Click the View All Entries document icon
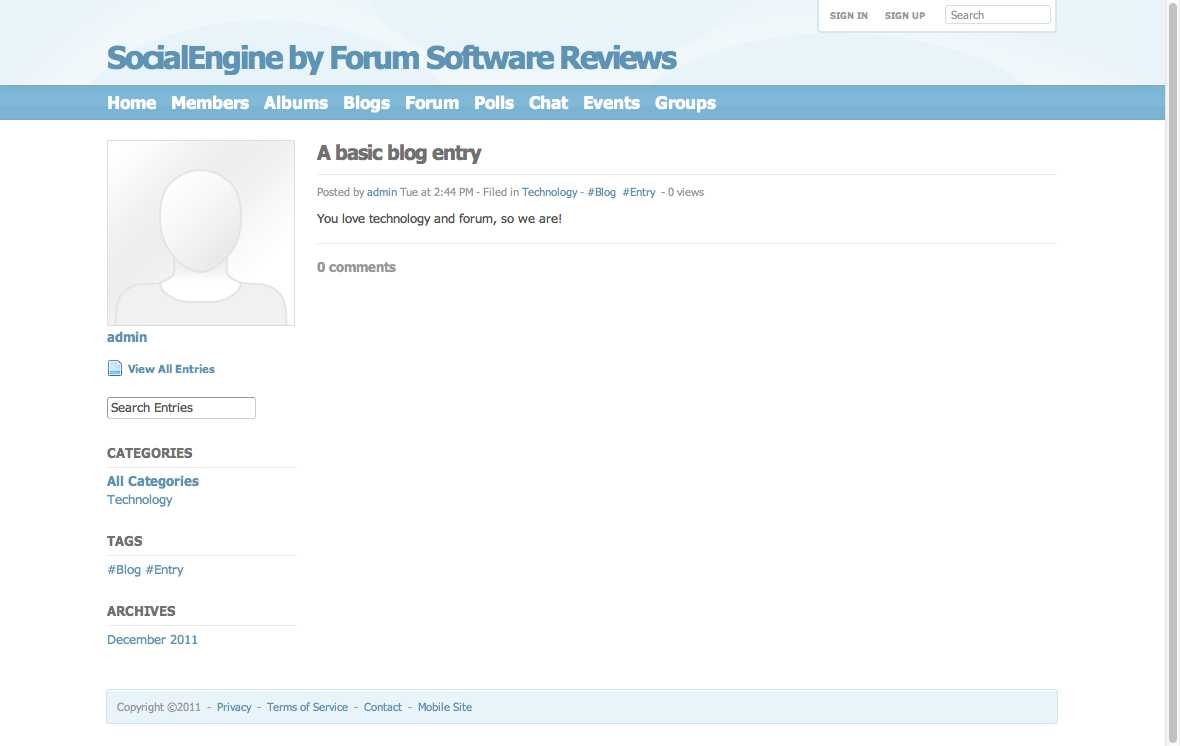This screenshot has width=1180, height=746. pos(114,368)
